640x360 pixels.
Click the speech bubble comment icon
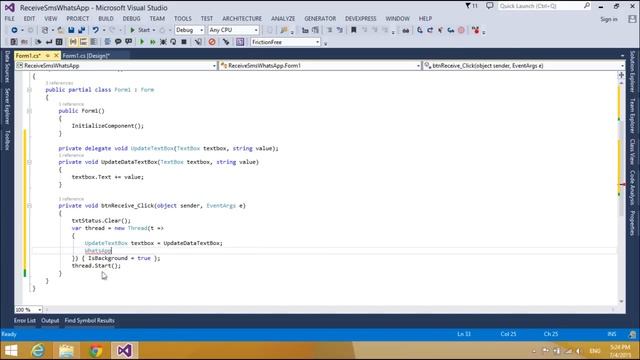tap(118, 42)
